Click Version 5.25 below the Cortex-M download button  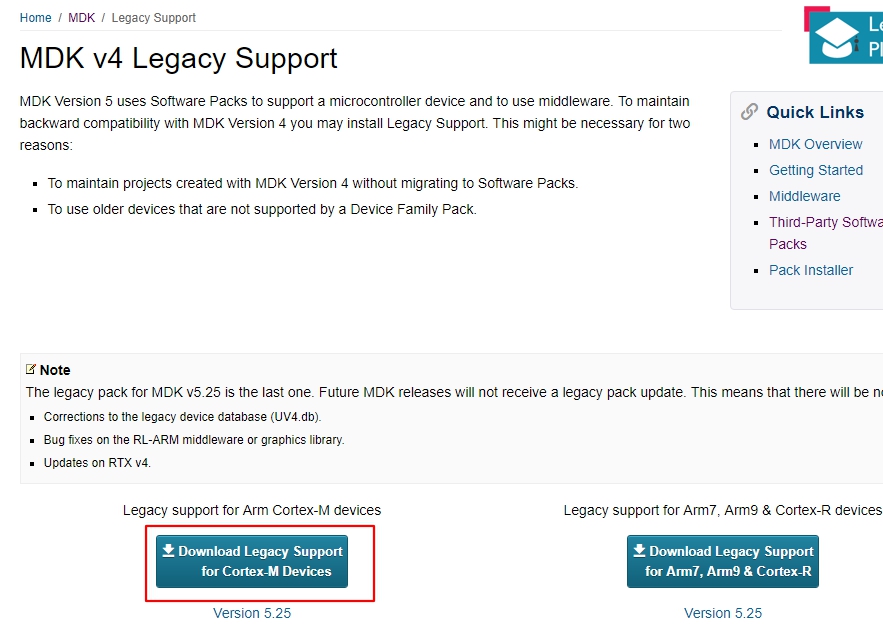pyautogui.click(x=252, y=613)
